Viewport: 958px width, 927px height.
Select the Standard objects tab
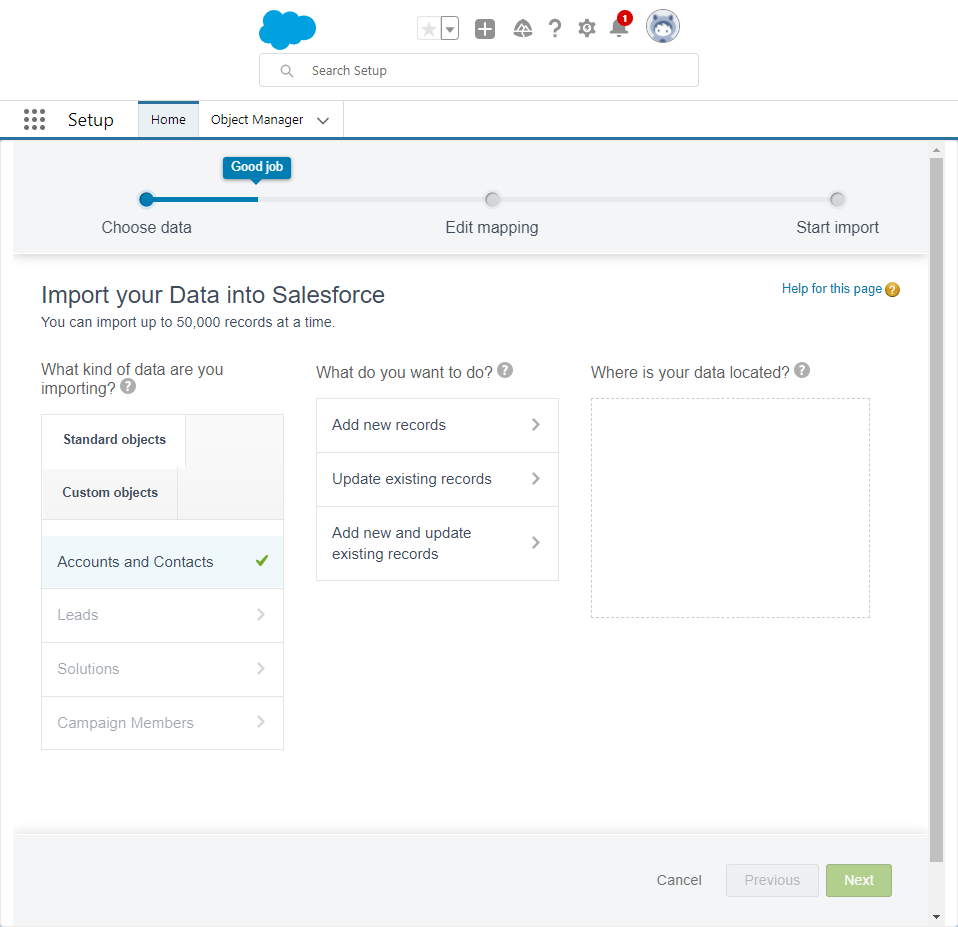tap(114, 440)
